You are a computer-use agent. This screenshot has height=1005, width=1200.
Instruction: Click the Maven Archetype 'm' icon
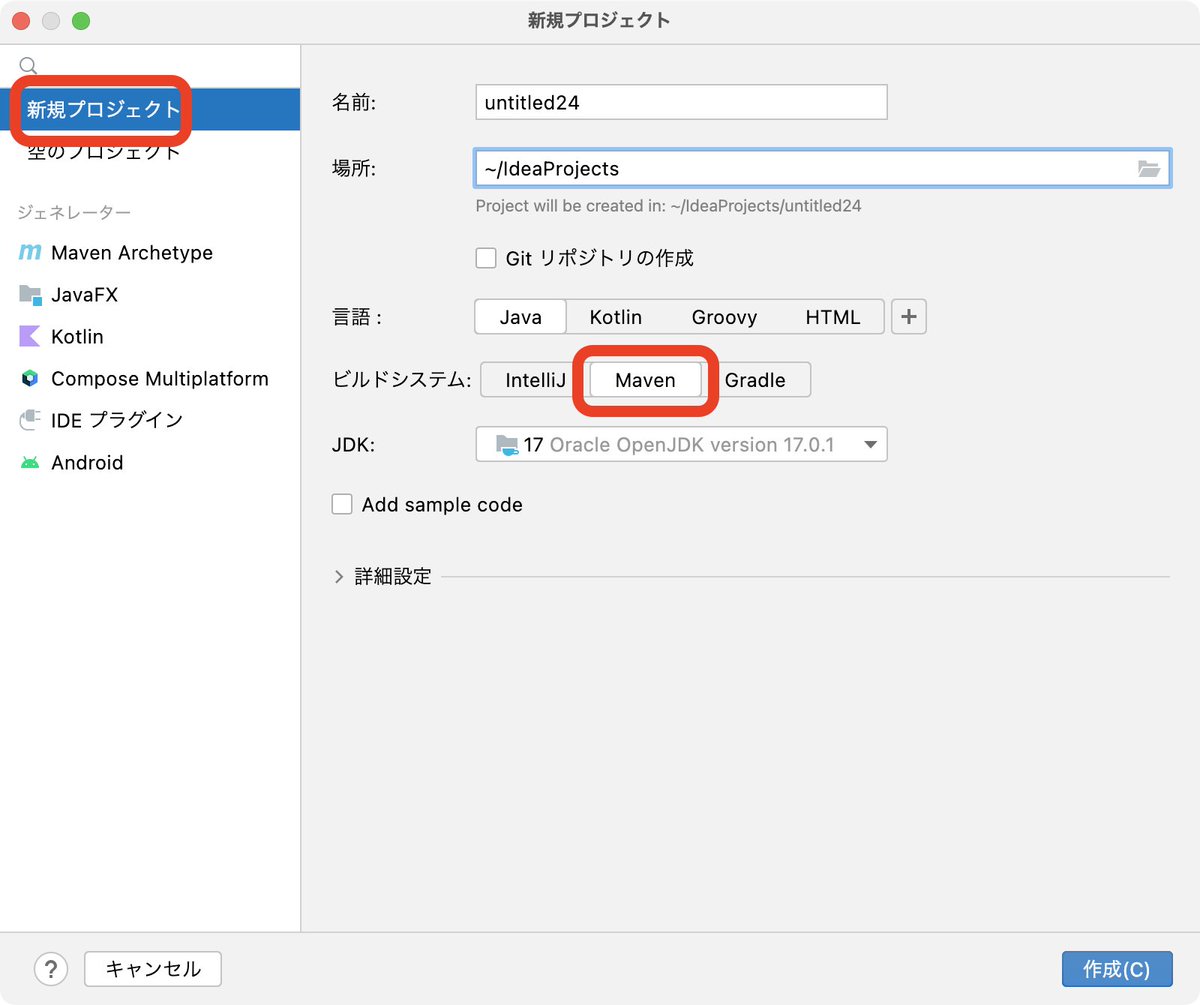30,253
